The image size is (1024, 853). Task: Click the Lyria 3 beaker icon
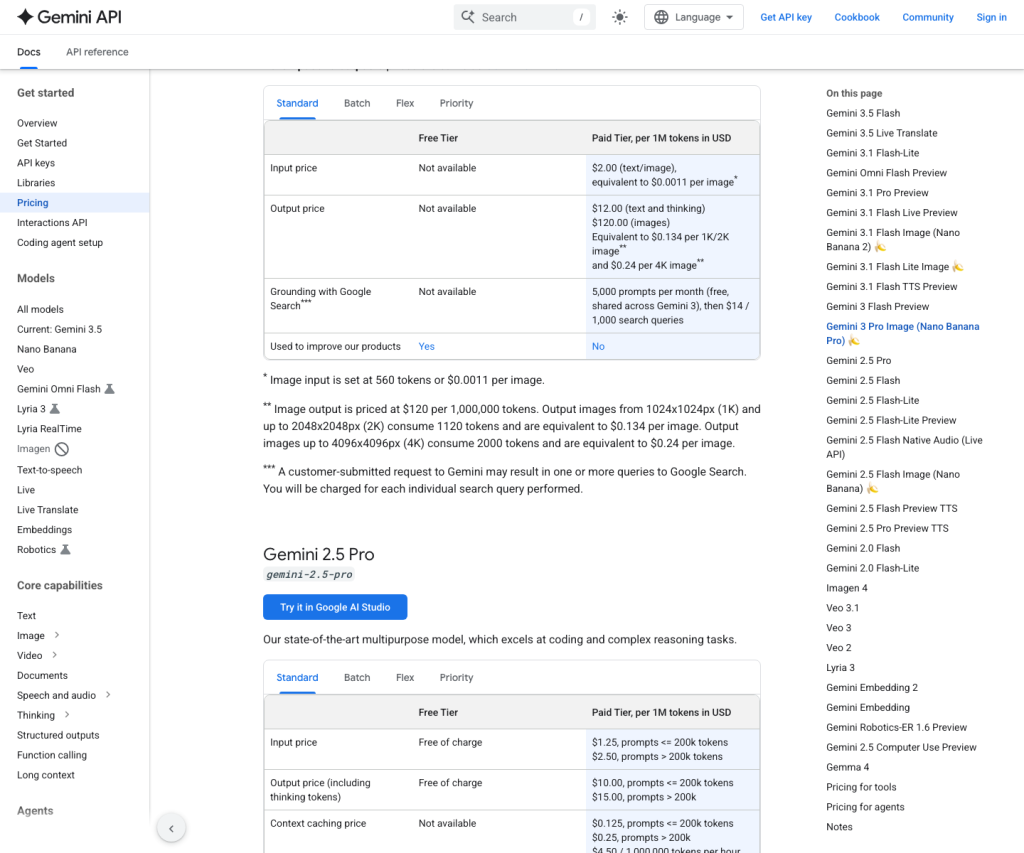55,409
